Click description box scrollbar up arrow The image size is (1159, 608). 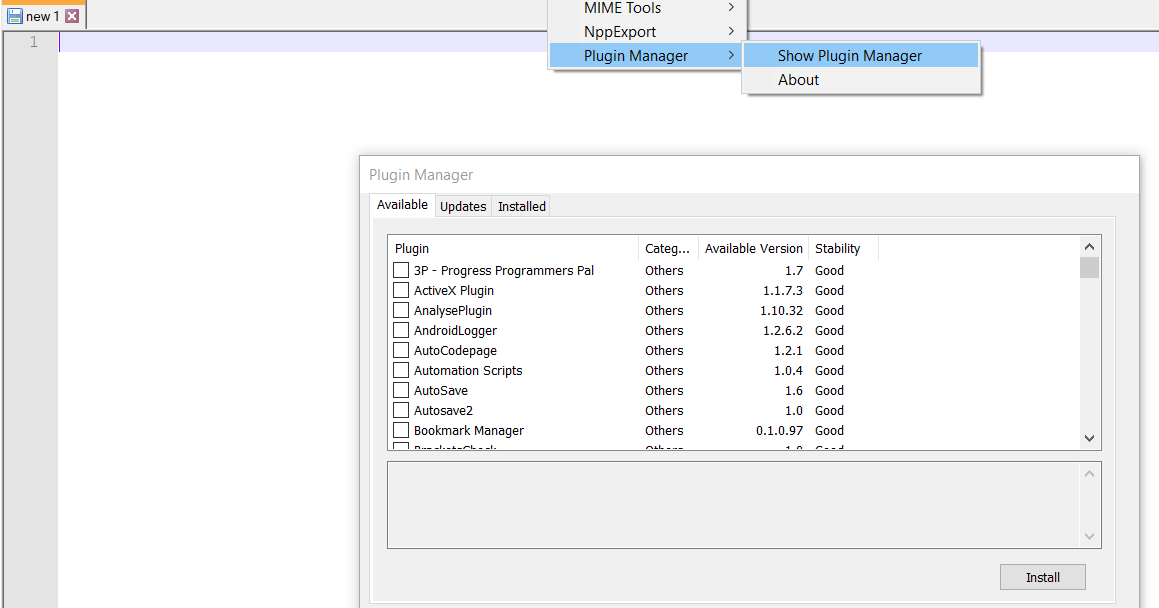pos(1089,474)
